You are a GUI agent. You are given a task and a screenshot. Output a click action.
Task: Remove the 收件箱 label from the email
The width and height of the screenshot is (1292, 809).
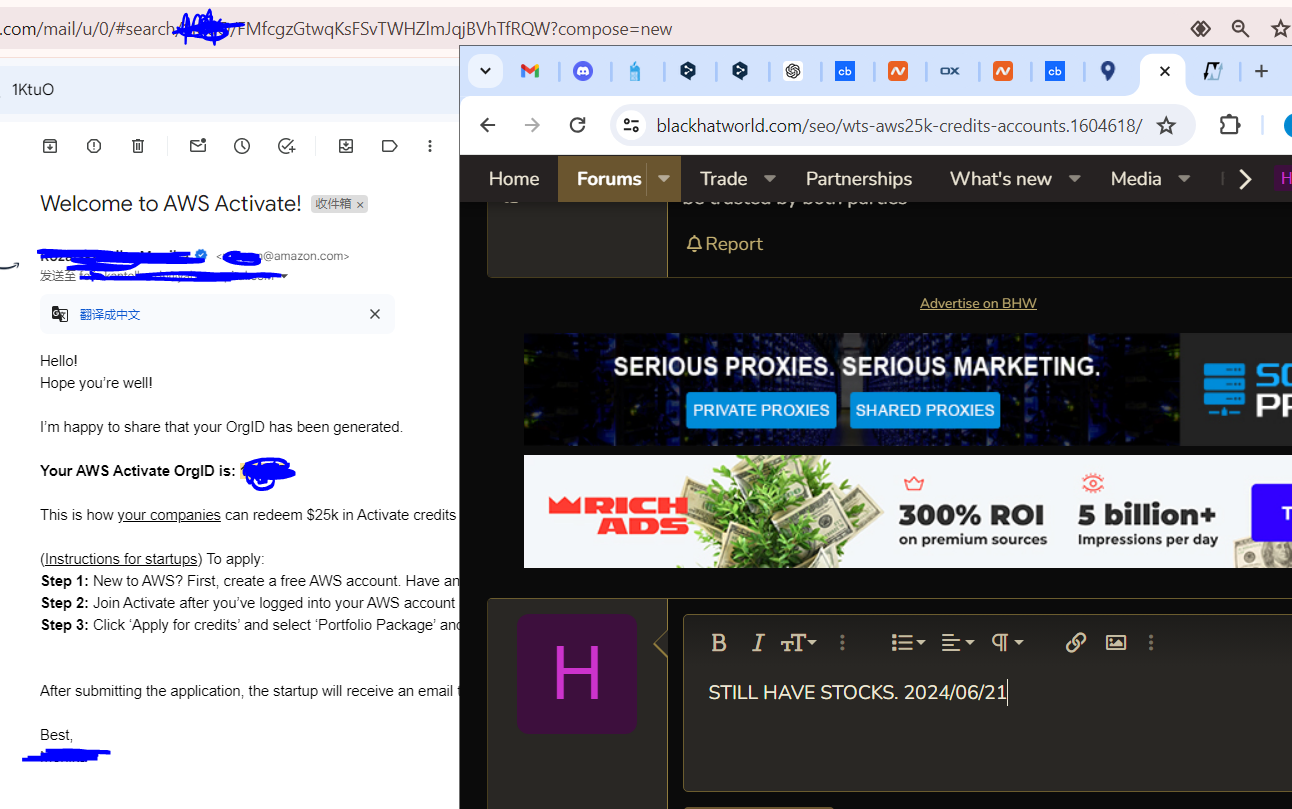(360, 204)
